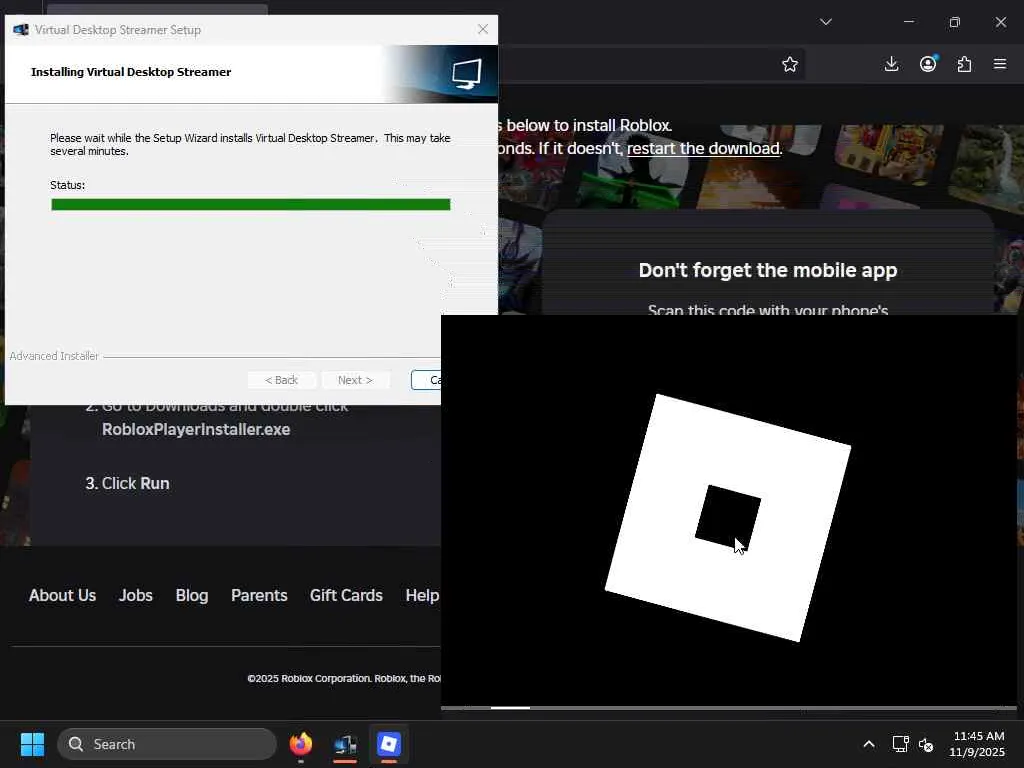Click the installation status progress bar
This screenshot has width=1024, height=768.
(x=251, y=204)
